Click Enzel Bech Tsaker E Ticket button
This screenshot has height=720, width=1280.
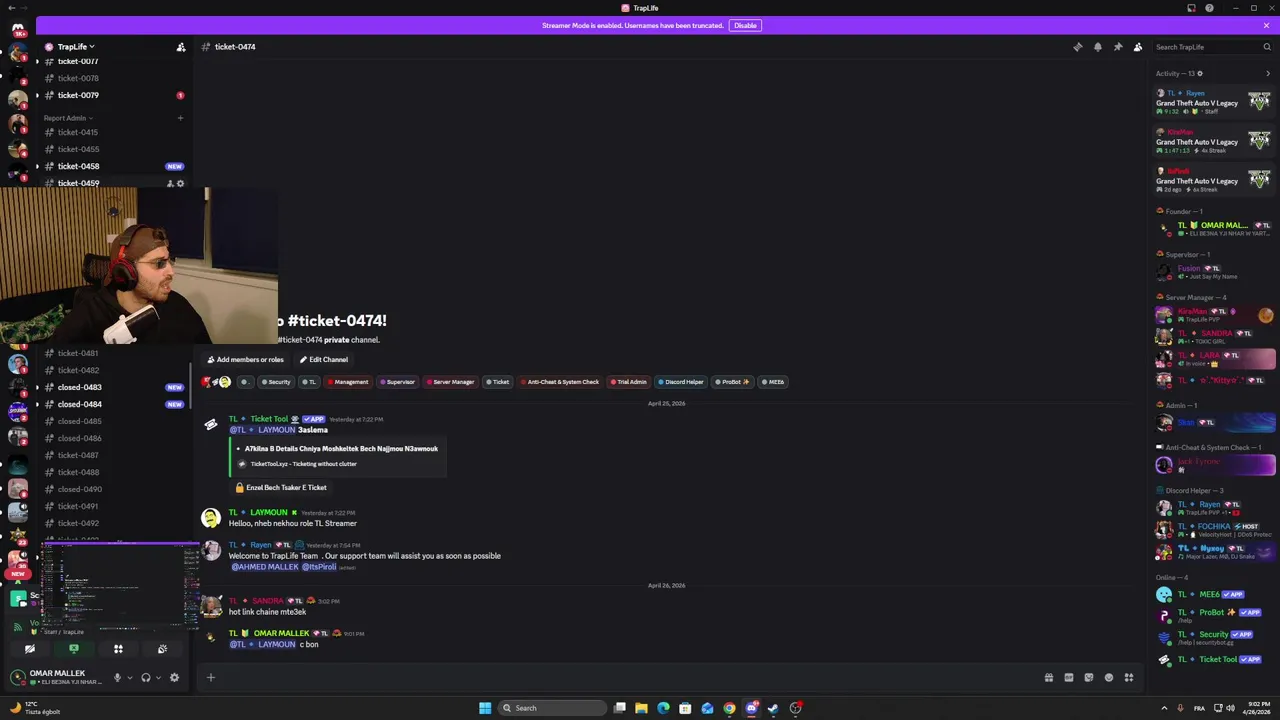(x=281, y=488)
